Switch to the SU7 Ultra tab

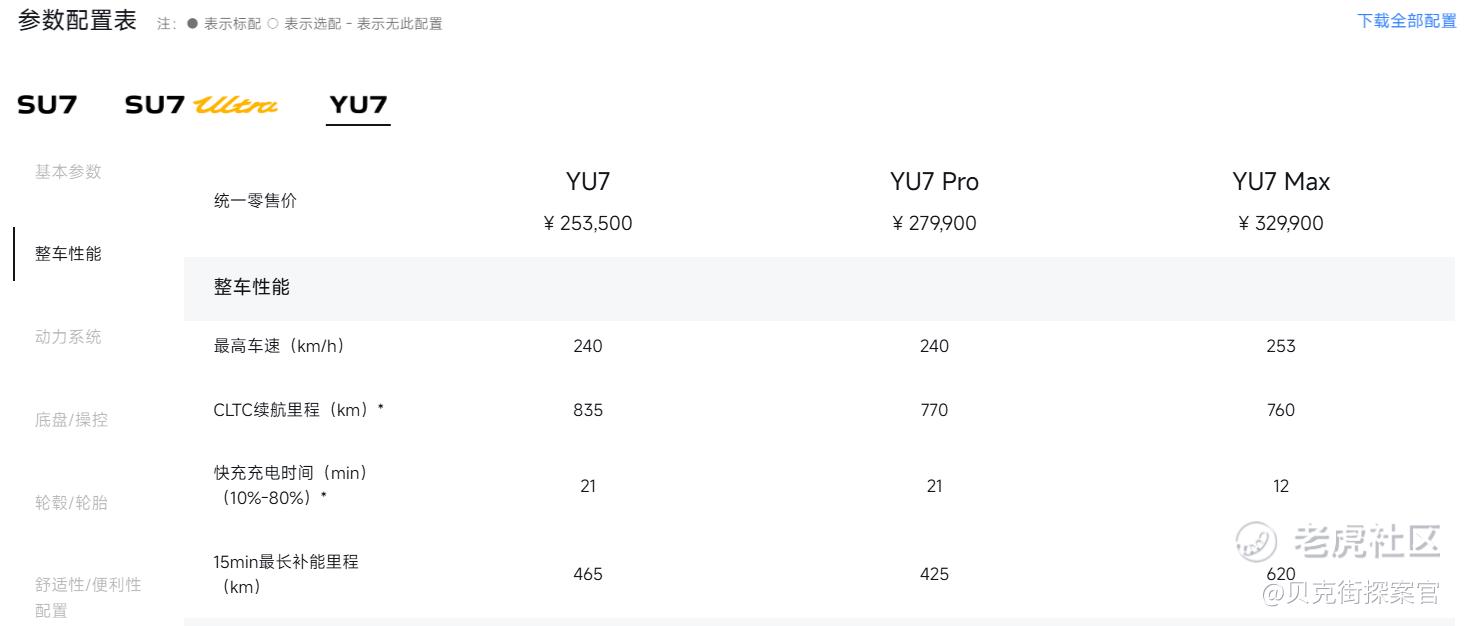[x=201, y=104]
